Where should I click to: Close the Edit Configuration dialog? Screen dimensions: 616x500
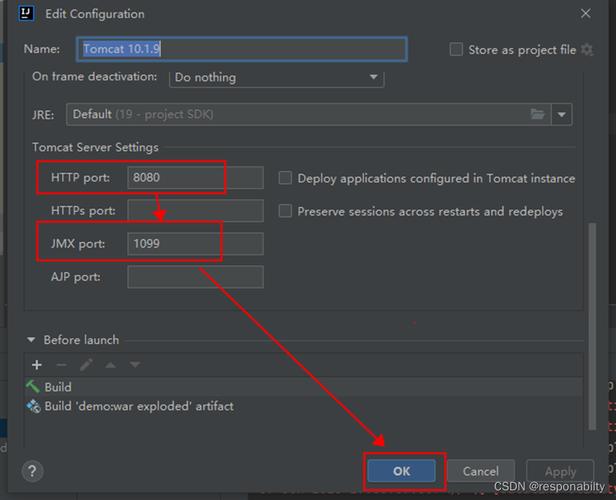point(585,14)
